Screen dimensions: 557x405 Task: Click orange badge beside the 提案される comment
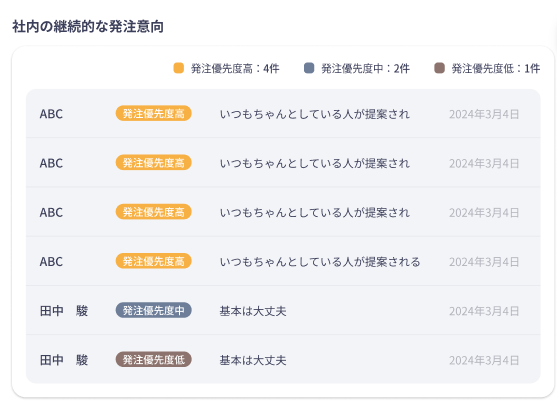pos(153,261)
